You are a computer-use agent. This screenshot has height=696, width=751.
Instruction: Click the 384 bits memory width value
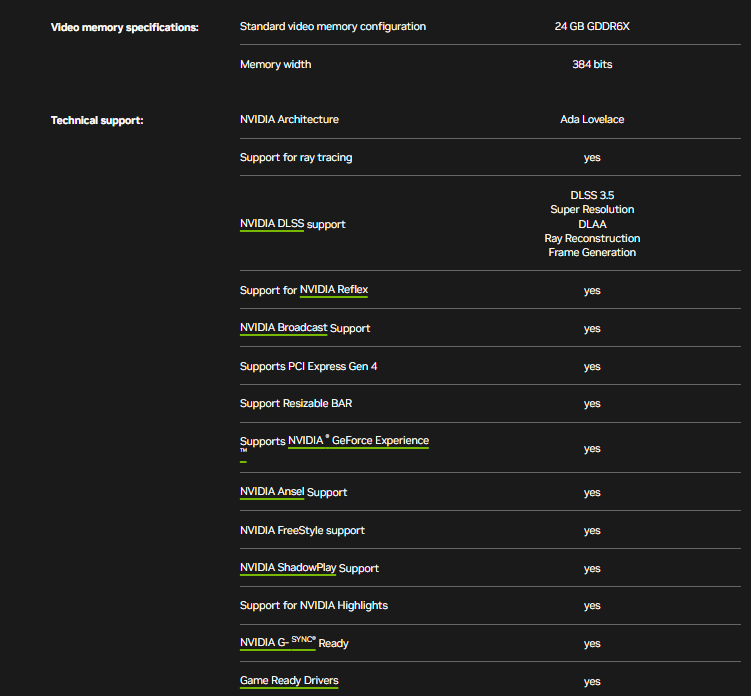tap(592, 64)
